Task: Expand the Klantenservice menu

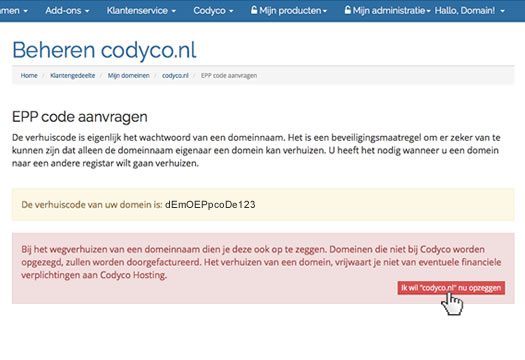Action: coord(141,11)
